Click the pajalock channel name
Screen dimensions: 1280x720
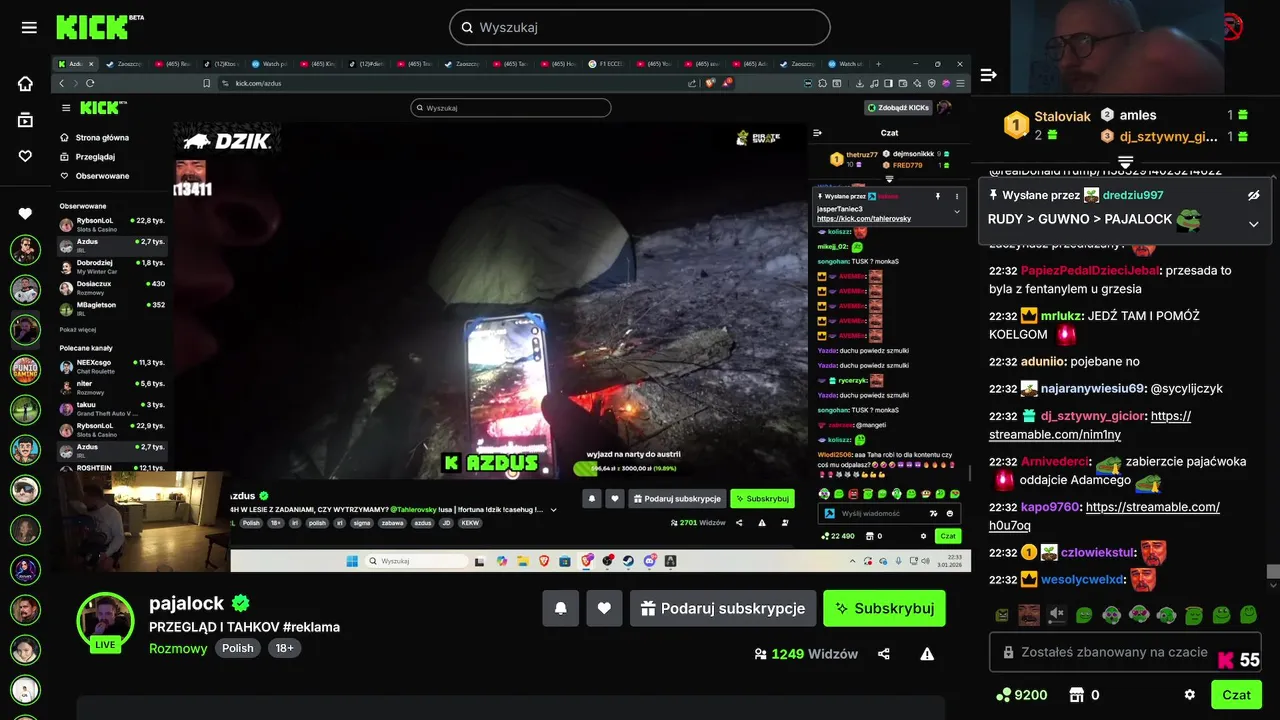pos(187,603)
